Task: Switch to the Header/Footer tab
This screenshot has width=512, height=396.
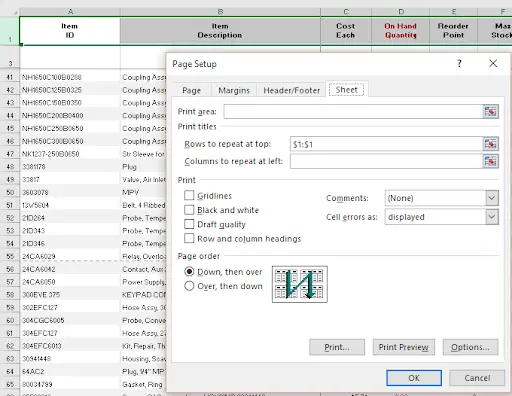Action: [292, 90]
